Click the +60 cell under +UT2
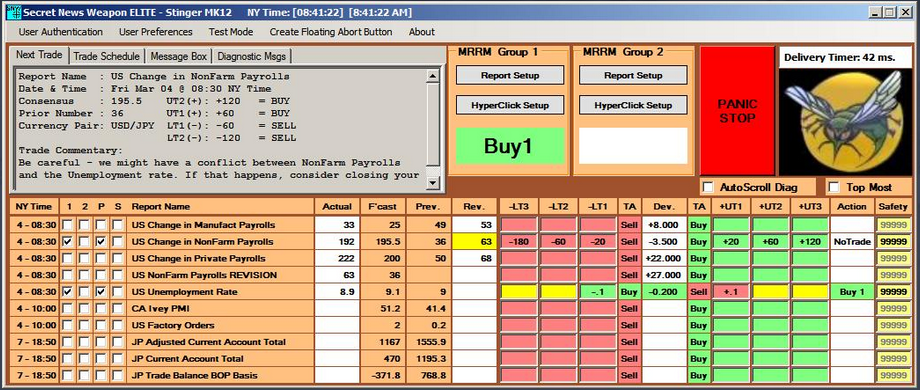Image resolution: width=920 pixels, height=390 pixels. coord(770,242)
